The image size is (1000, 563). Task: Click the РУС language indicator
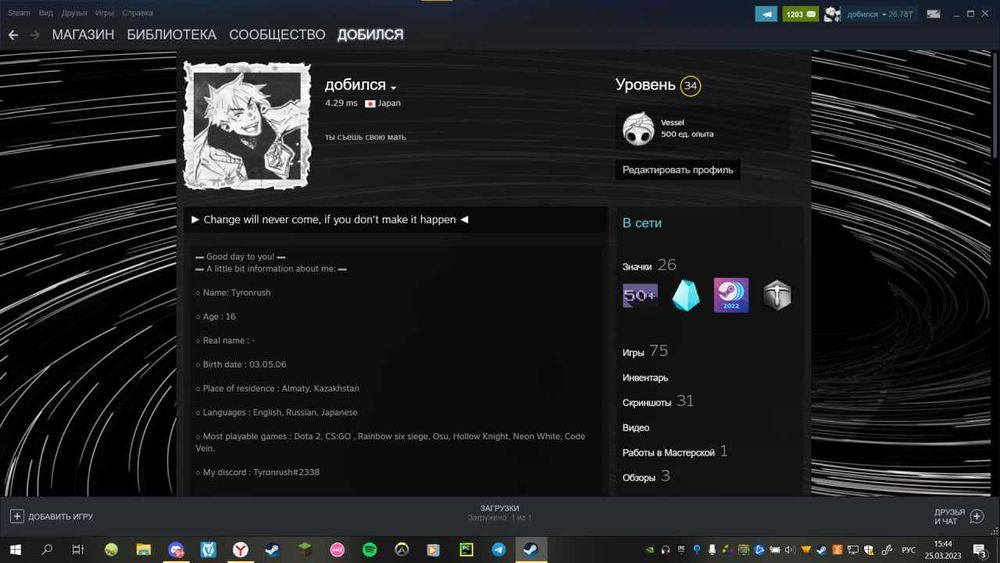(908, 550)
